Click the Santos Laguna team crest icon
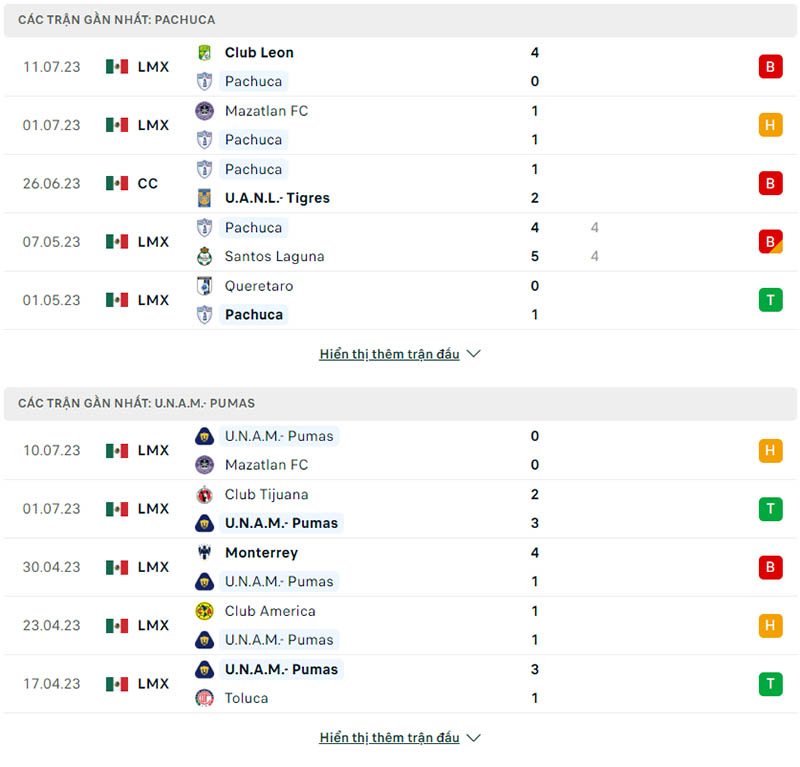This screenshot has height=767, width=800. click(x=204, y=256)
